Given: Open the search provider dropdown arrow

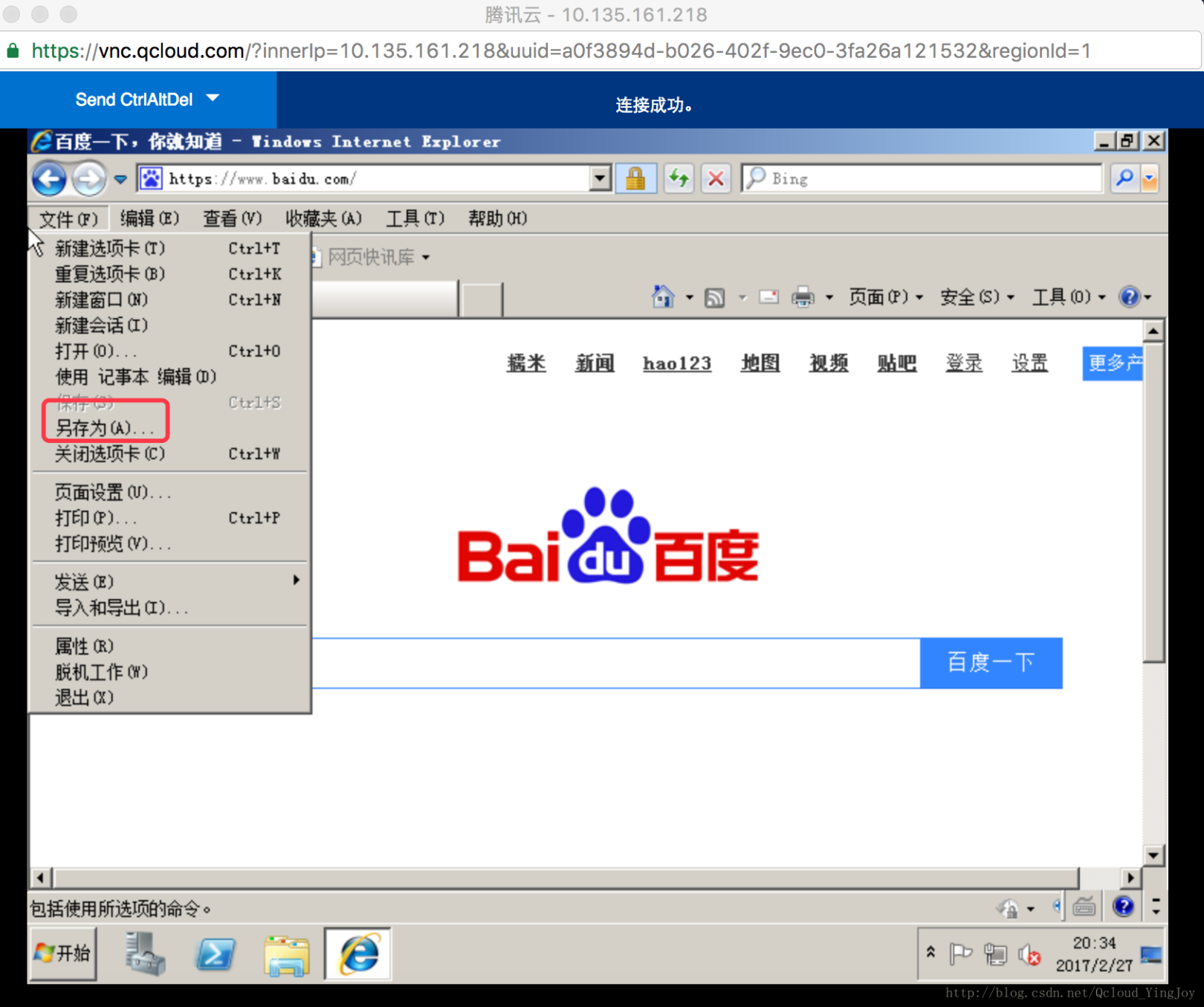Looking at the screenshot, I should [1150, 178].
